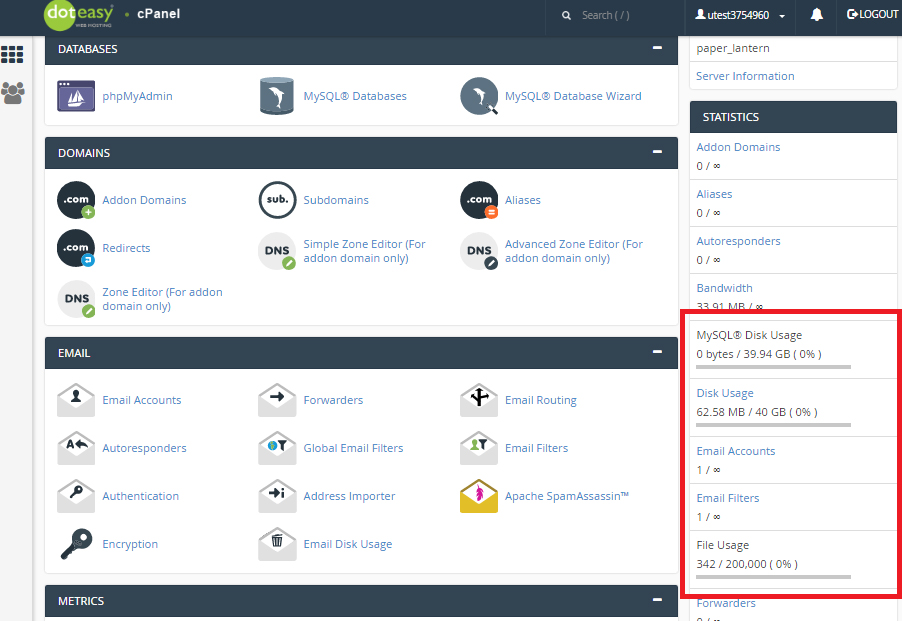The image size is (902, 621).
Task: Collapse the Email section
Action: pos(657,351)
